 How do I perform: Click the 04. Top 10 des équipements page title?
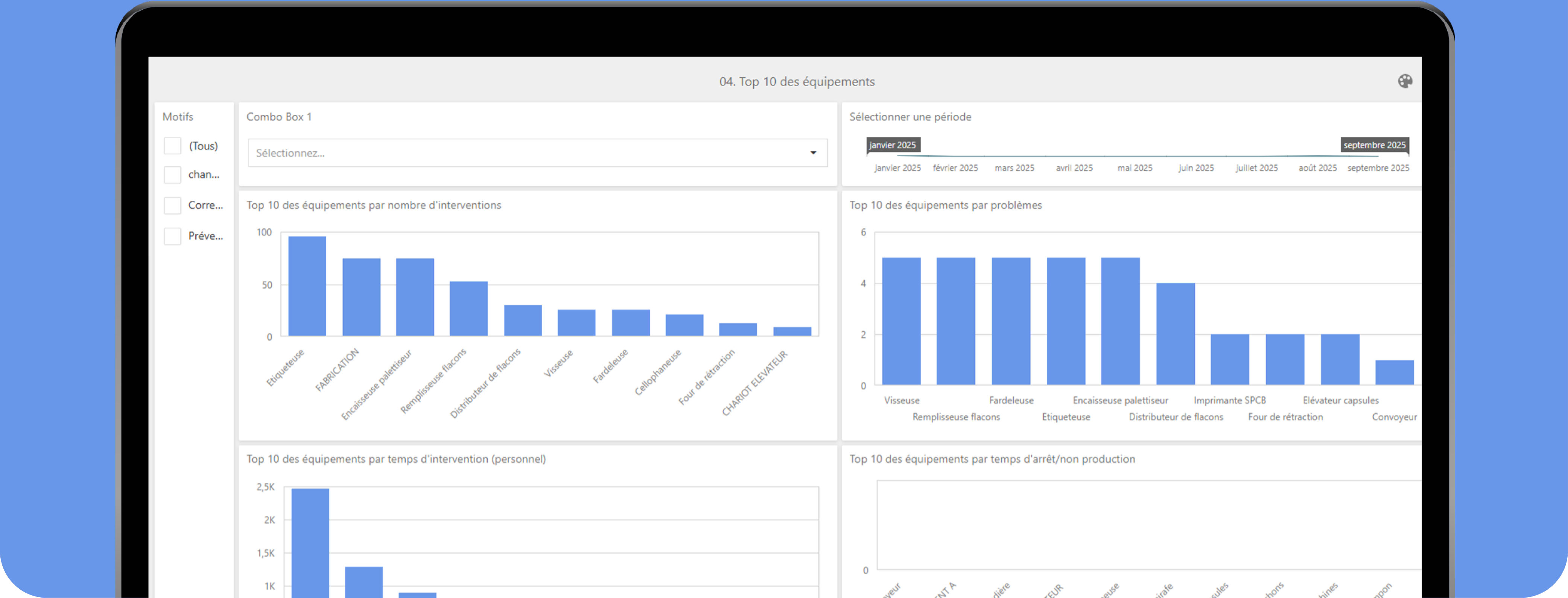[797, 81]
